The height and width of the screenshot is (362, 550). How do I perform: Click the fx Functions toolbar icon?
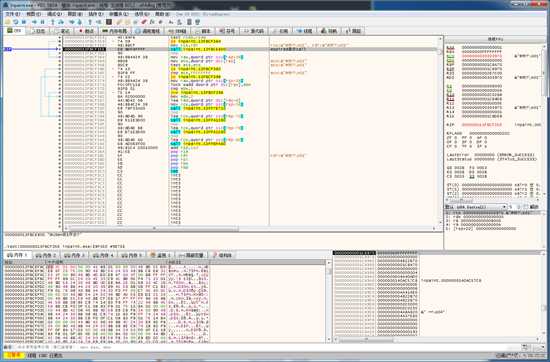(152, 22)
